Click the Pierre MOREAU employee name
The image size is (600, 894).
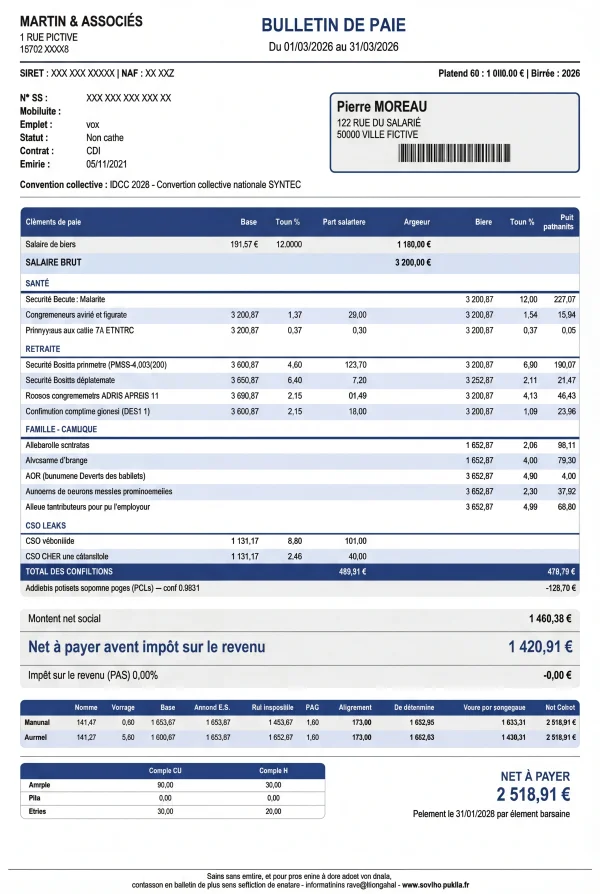point(382,107)
